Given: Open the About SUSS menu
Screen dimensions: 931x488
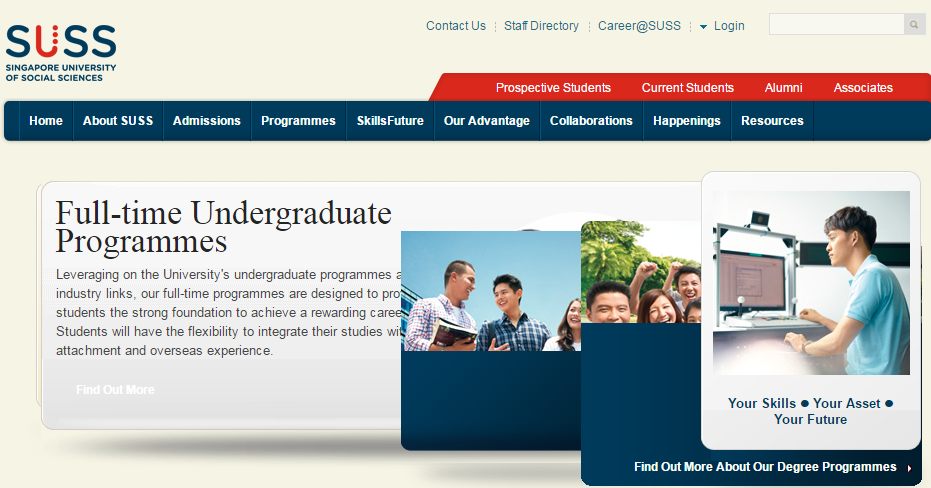Looking at the screenshot, I should click(x=118, y=121).
